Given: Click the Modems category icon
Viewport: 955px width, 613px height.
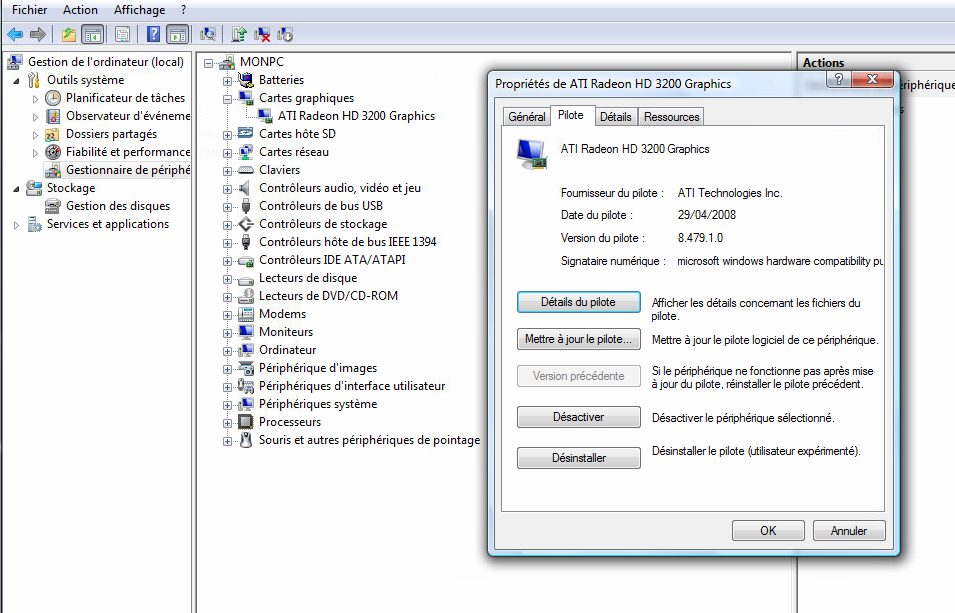Looking at the screenshot, I should coord(245,314).
